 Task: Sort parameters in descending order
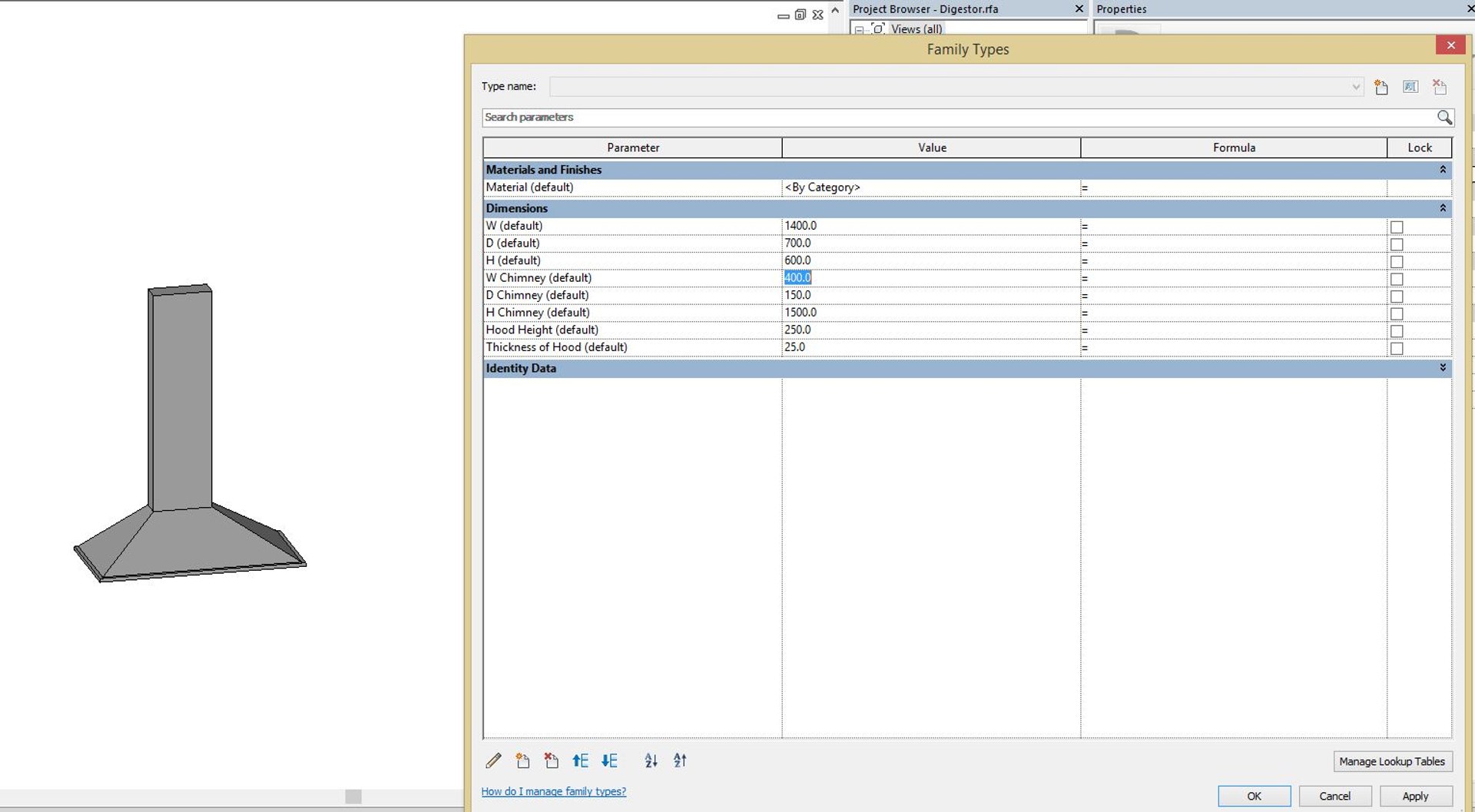(680, 761)
